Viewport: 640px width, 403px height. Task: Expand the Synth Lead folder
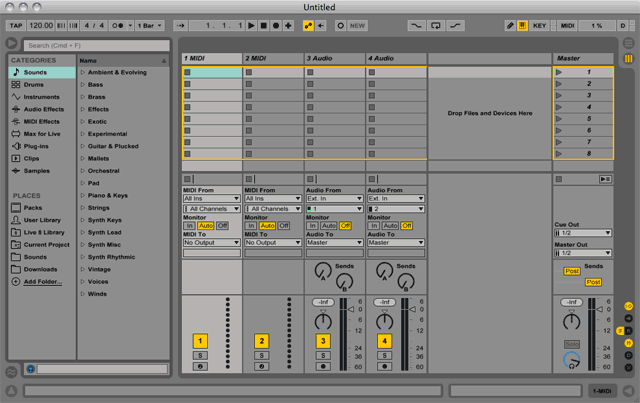[x=82, y=232]
